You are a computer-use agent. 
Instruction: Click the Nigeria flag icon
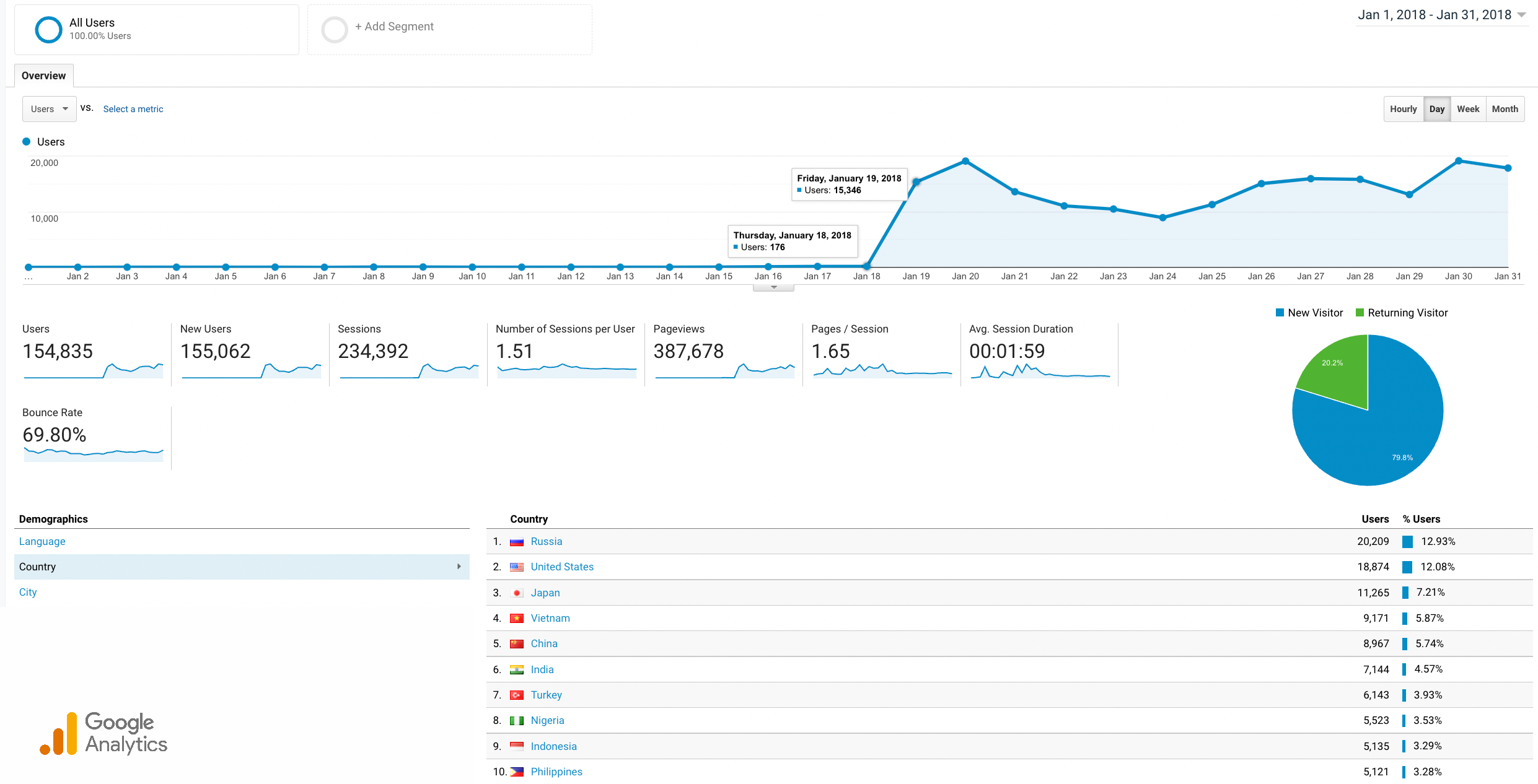517,721
